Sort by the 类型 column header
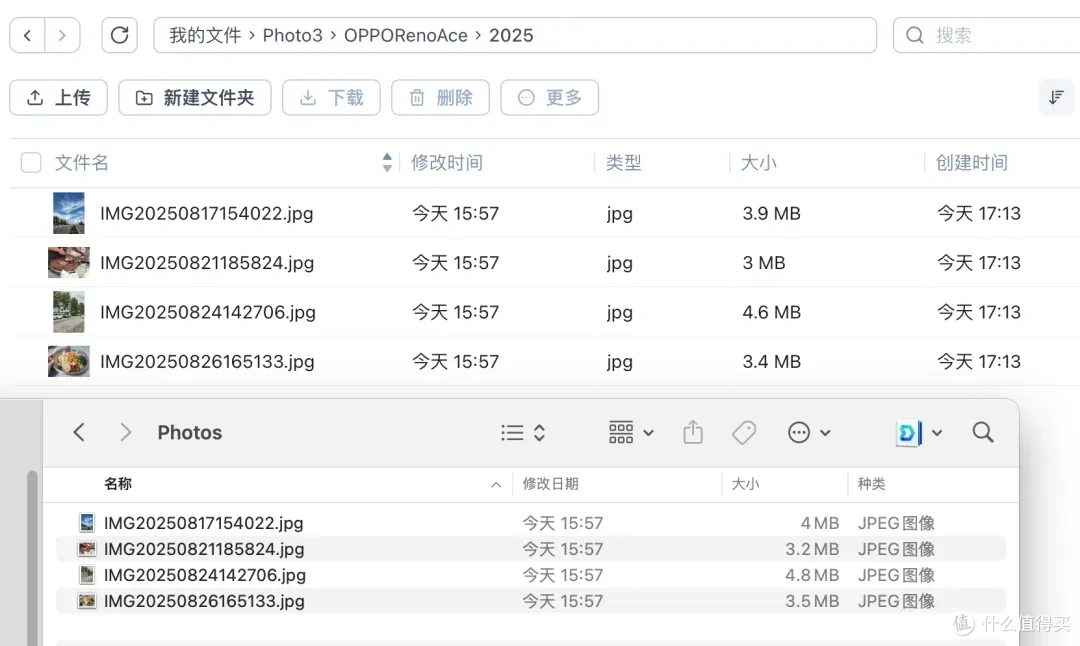This screenshot has height=646, width=1080. [623, 163]
